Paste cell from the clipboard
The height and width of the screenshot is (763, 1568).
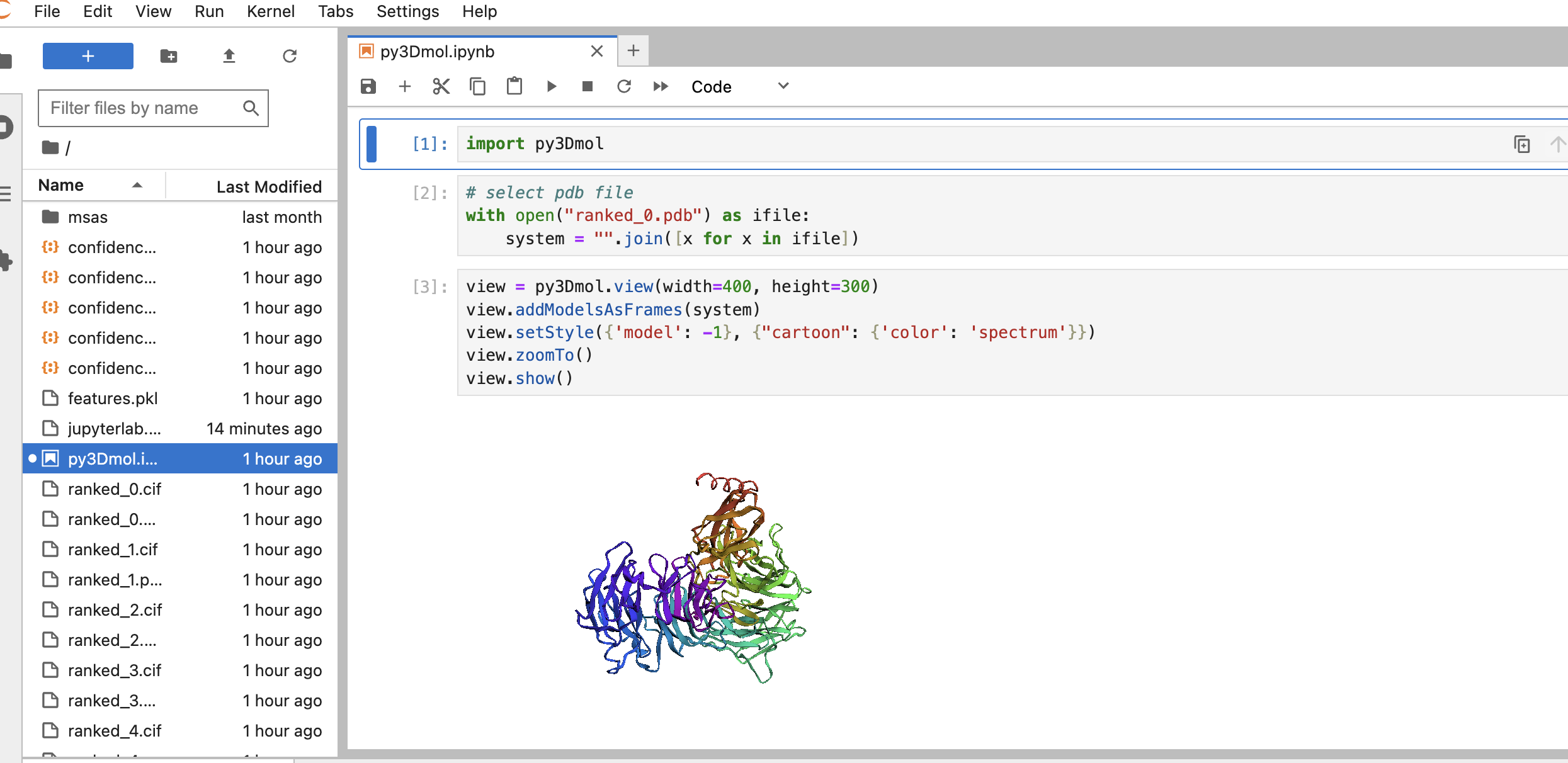point(514,86)
